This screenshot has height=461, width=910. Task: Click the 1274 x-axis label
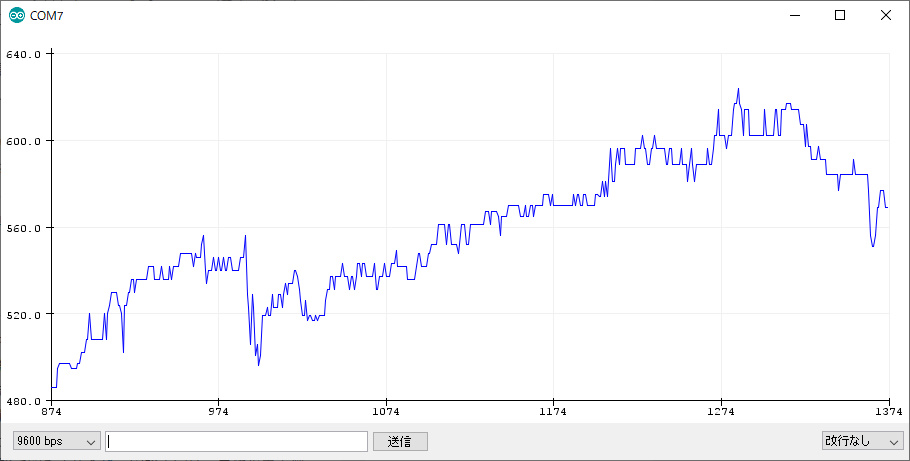tap(721, 412)
